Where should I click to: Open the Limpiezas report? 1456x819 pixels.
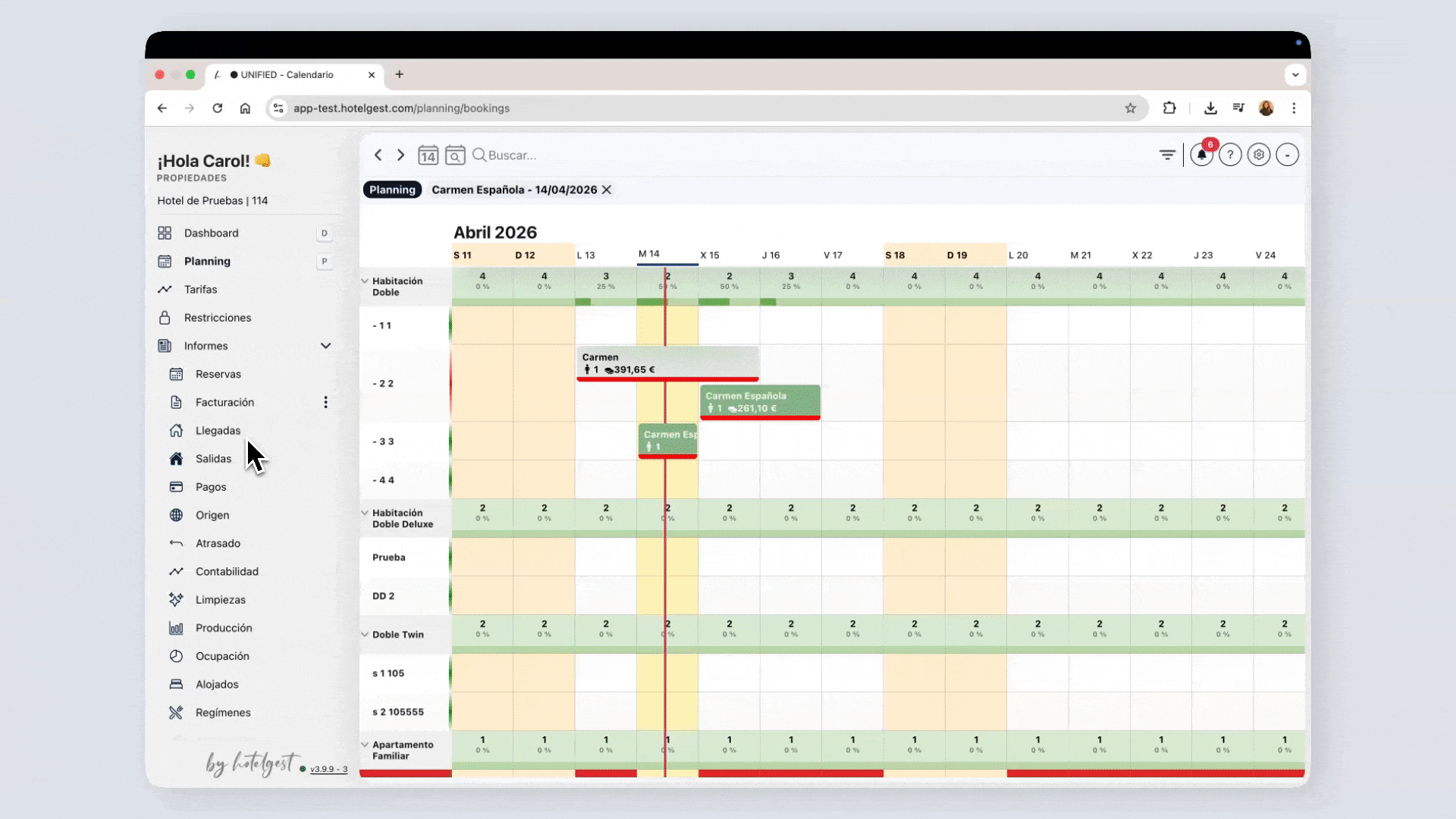221,599
